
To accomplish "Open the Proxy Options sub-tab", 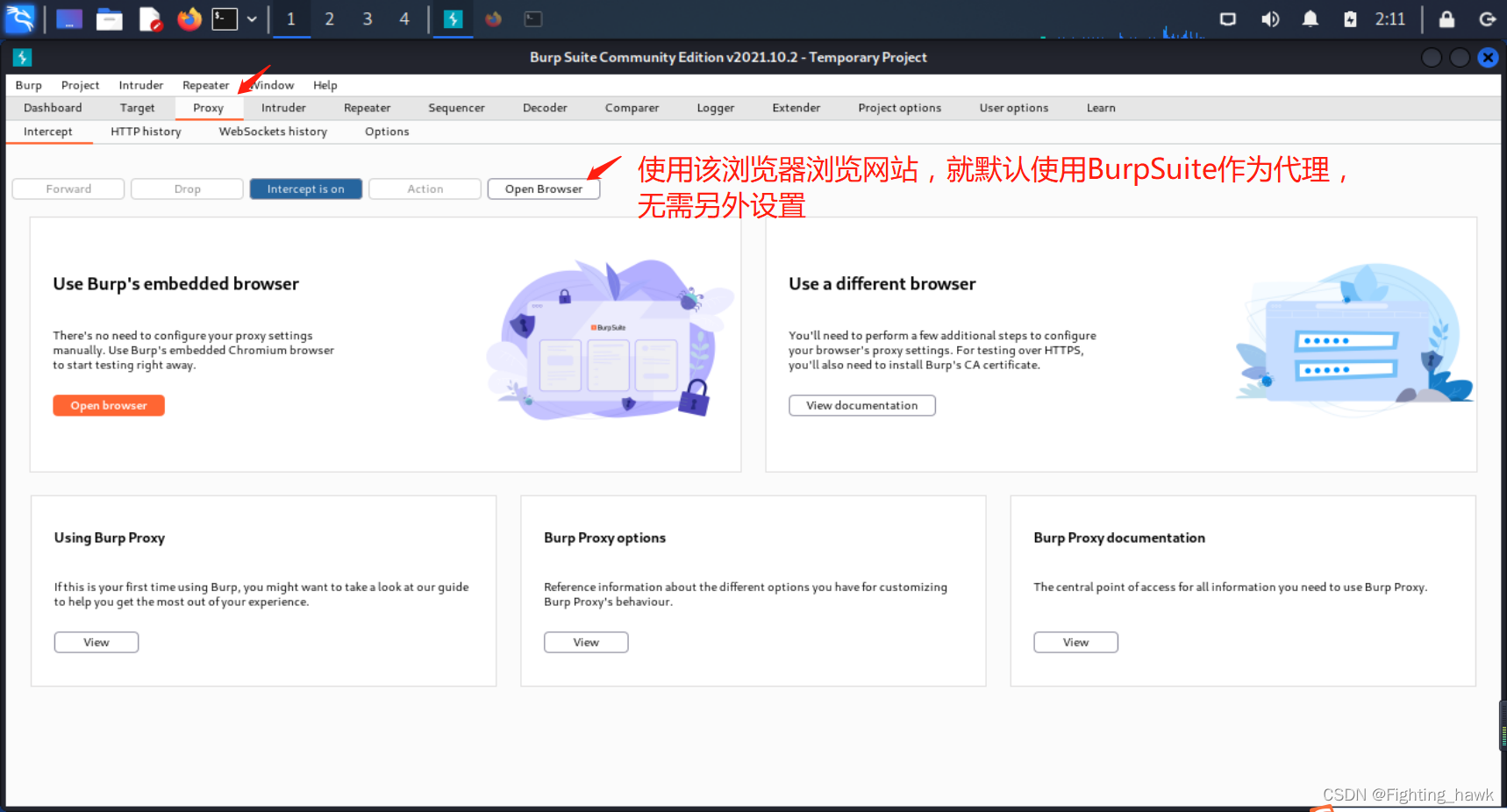I will pos(387,132).
